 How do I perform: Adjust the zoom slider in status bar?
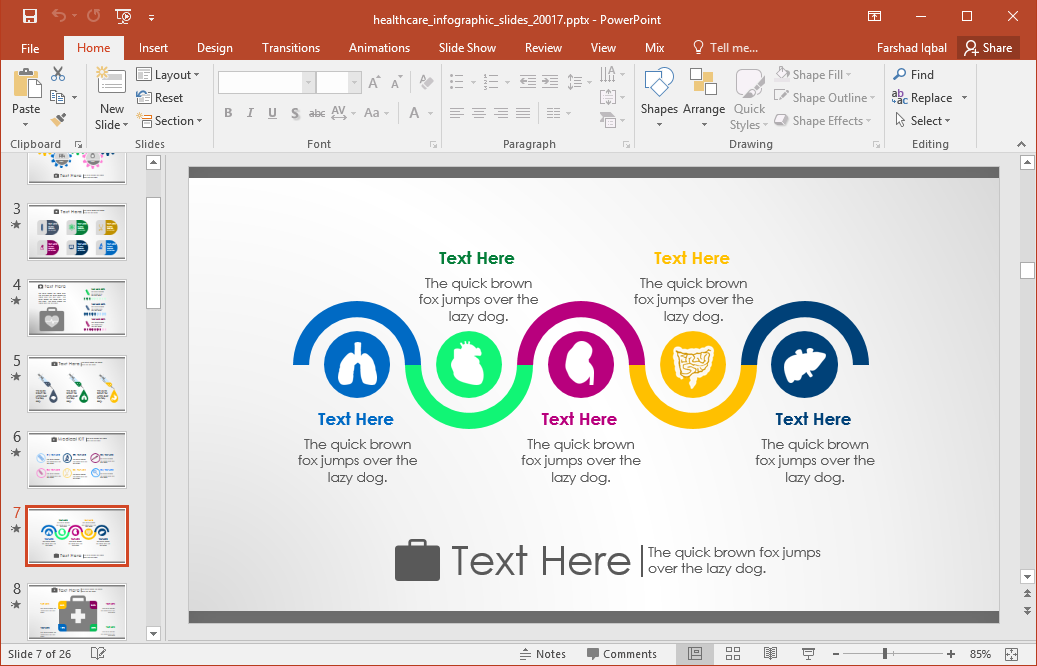884,654
